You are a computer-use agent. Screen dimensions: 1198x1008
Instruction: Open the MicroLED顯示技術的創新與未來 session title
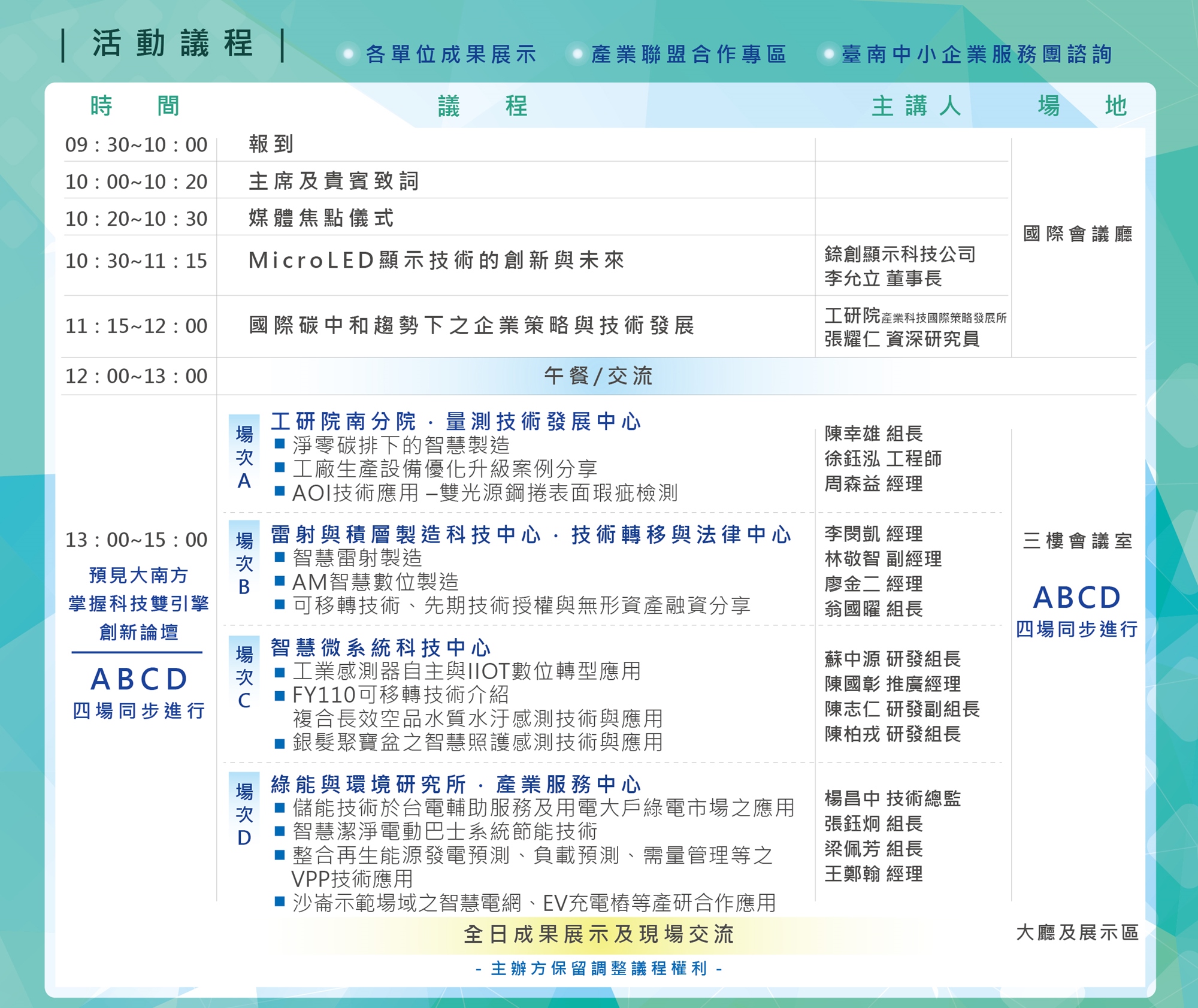point(436,261)
